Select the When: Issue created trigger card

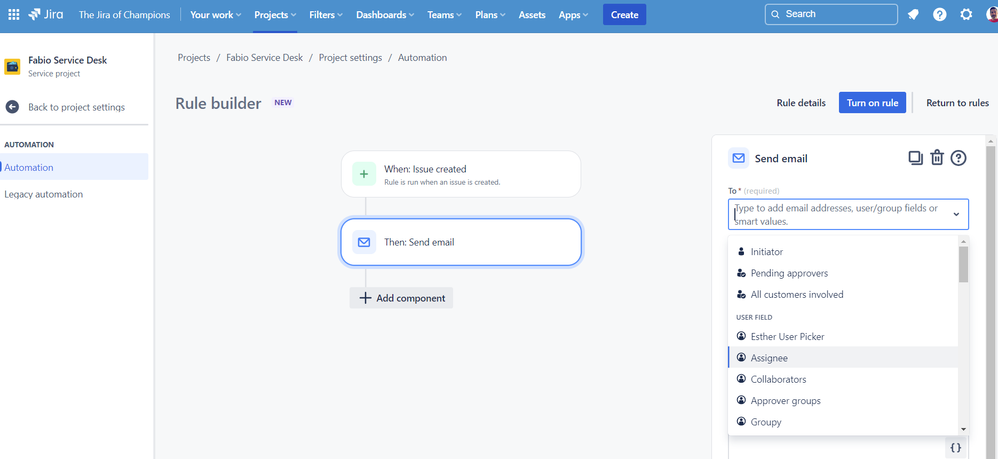click(x=461, y=174)
